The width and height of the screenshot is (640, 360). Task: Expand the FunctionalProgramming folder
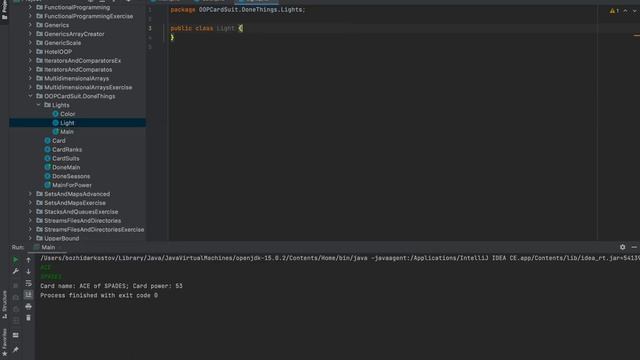click(30, 7)
